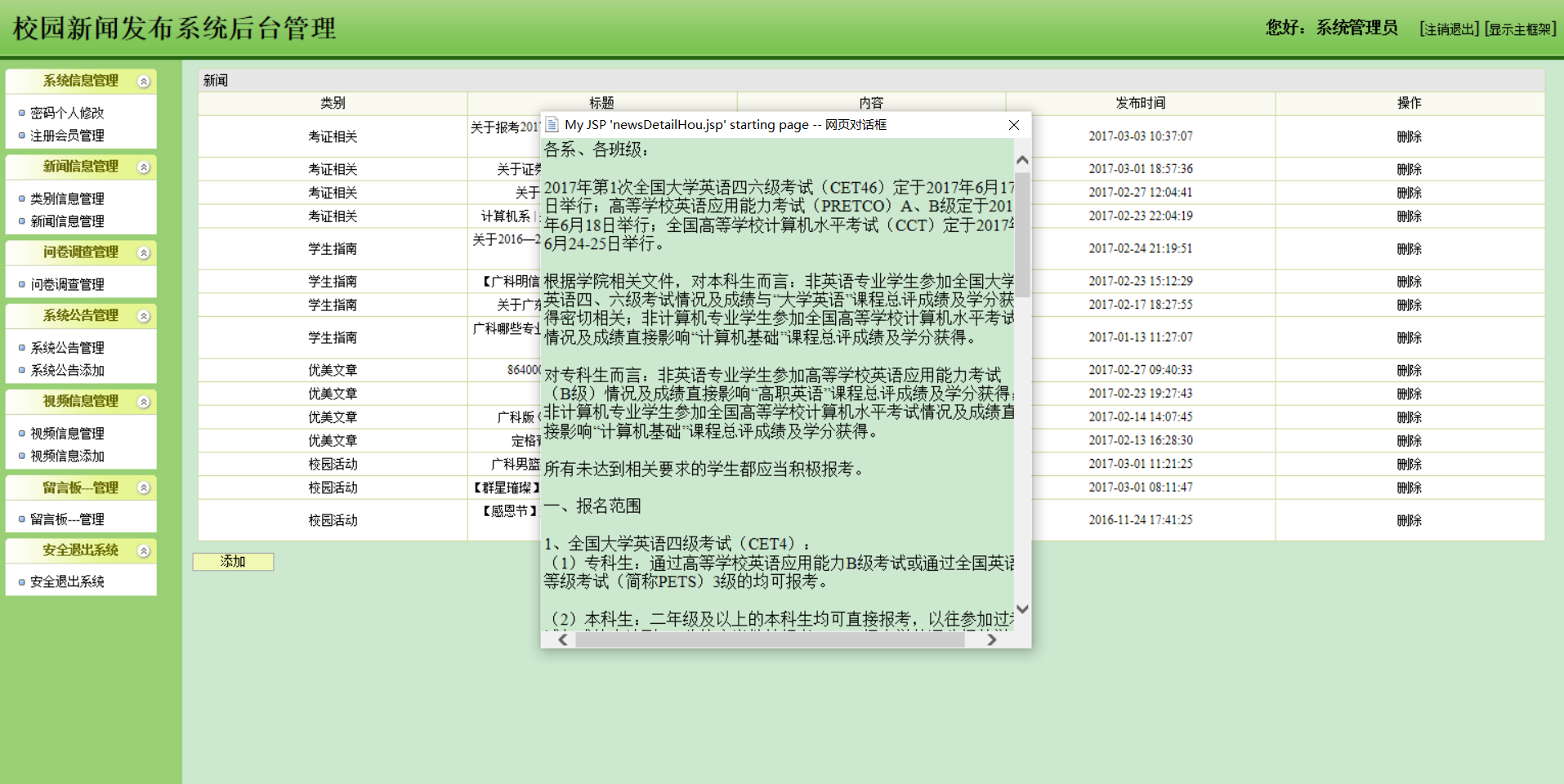The image size is (1564, 784).
Task: Collapse the 问卷调查管理 section arrow
Action: pos(144,253)
